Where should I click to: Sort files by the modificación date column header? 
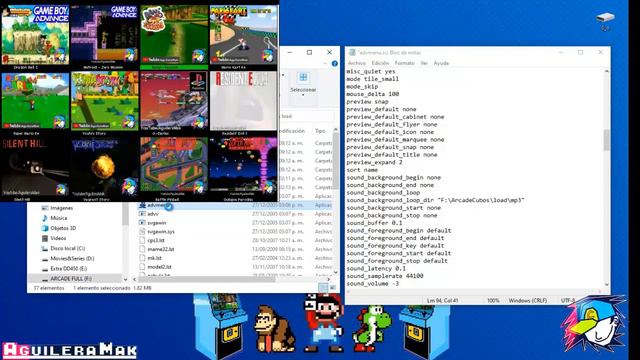coord(292,131)
